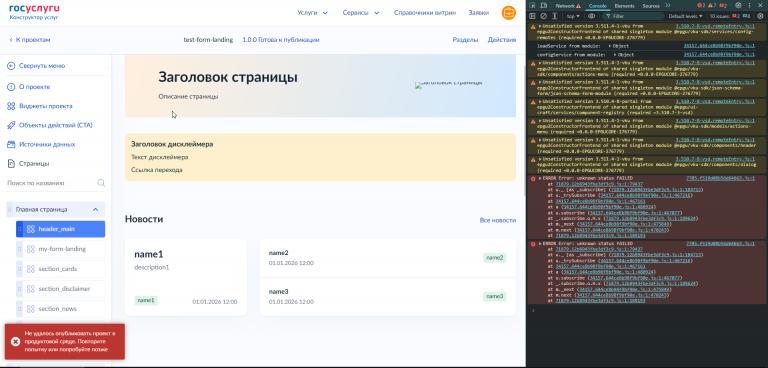Click the Источники данных icon
The height and width of the screenshot is (368, 768).
coord(11,145)
